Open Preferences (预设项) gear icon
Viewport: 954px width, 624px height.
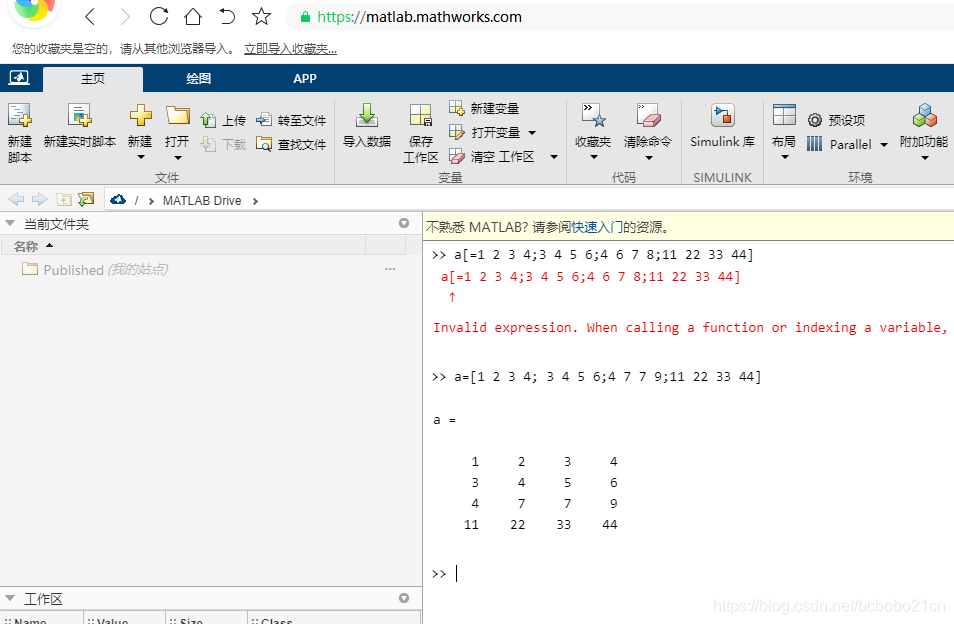815,120
